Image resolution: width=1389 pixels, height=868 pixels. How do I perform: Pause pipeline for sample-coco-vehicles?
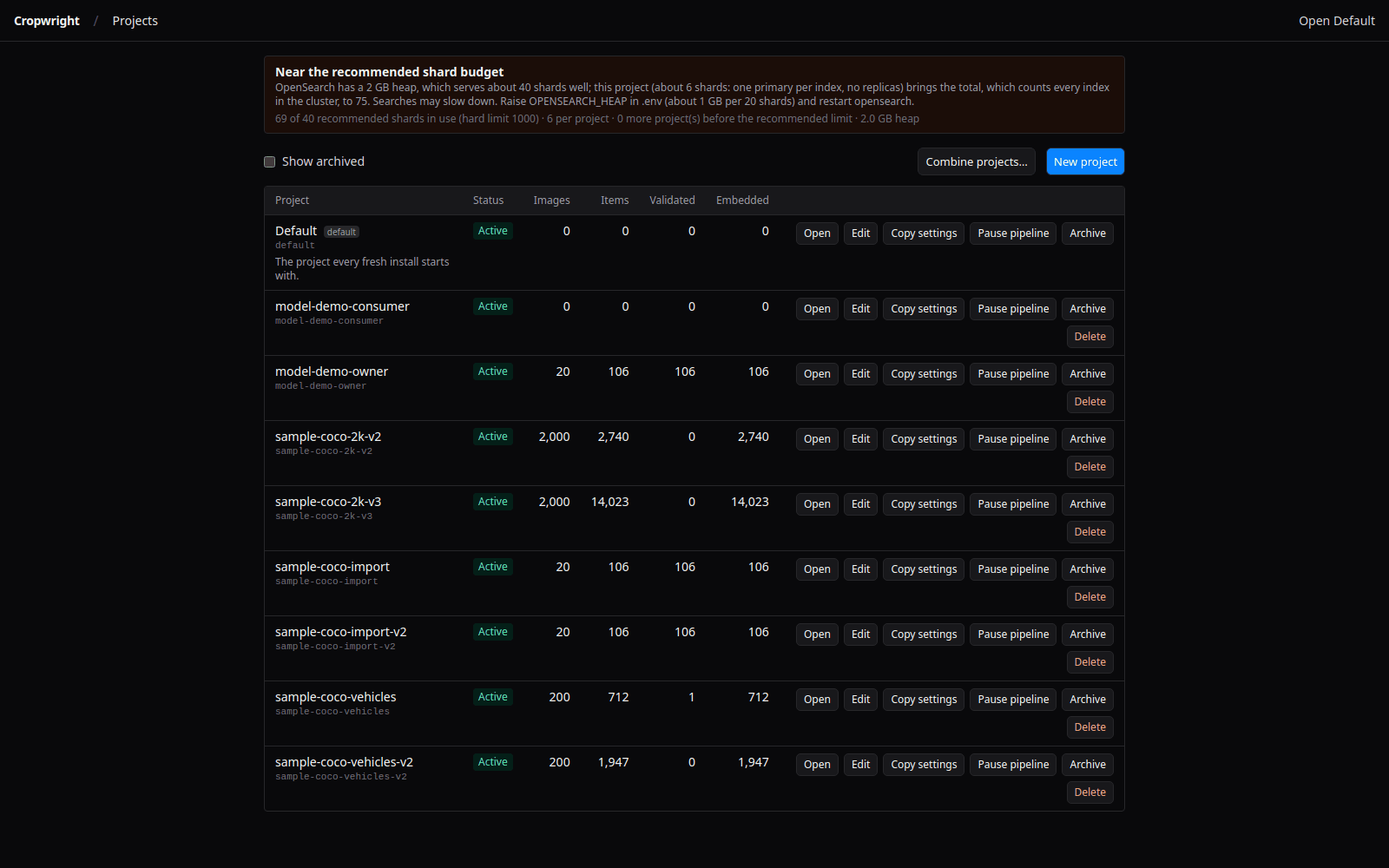(1013, 700)
